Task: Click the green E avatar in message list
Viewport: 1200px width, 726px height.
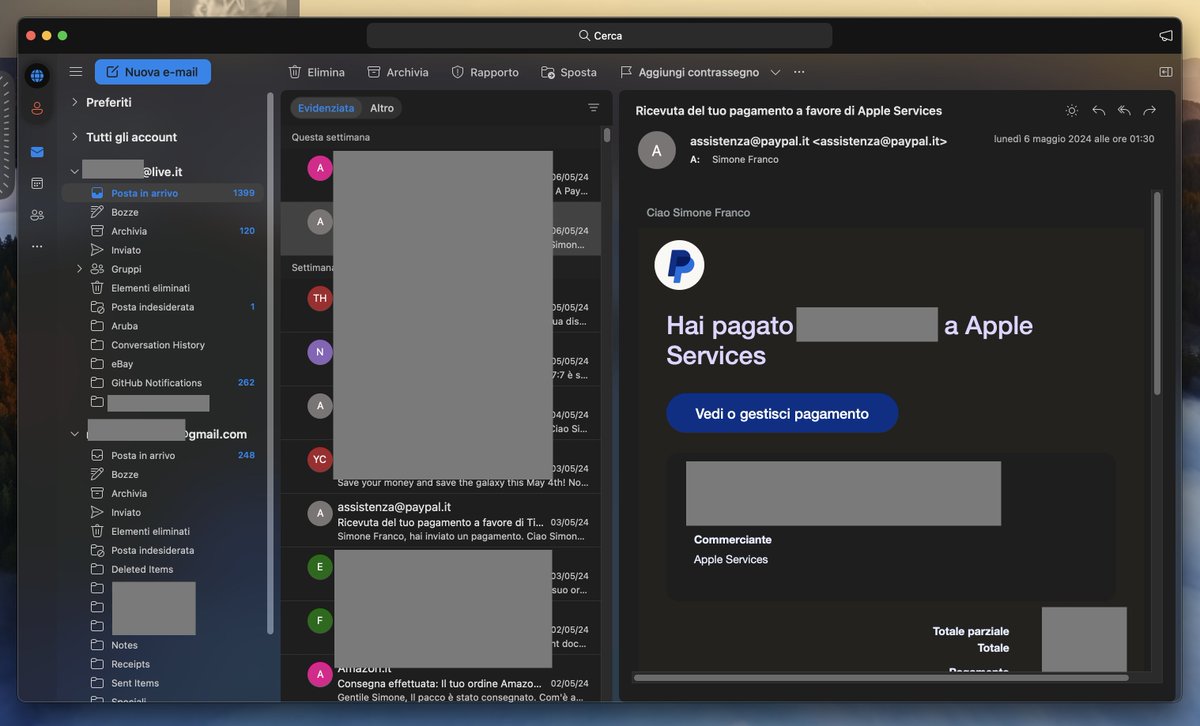Action: coord(319,567)
